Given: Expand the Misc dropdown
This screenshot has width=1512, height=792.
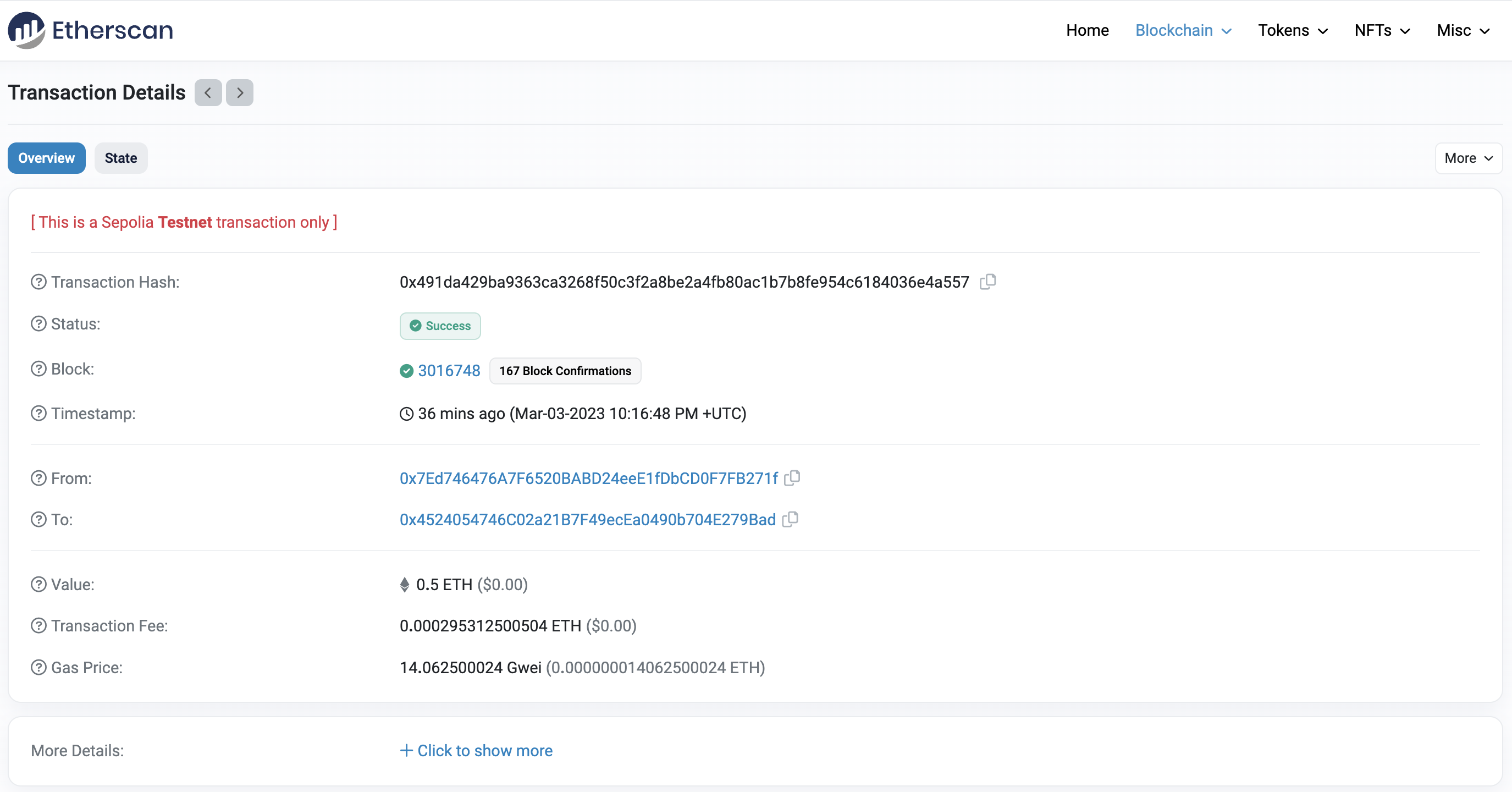Looking at the screenshot, I should (x=1463, y=30).
